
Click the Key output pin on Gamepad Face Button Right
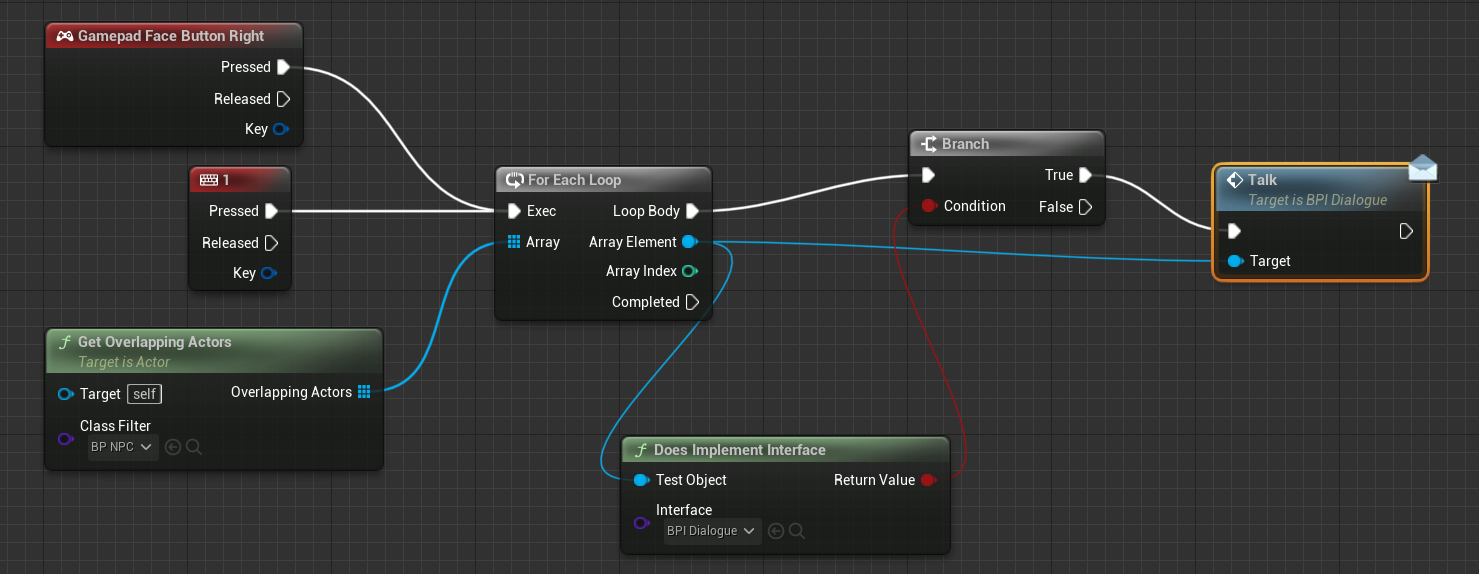coord(281,129)
